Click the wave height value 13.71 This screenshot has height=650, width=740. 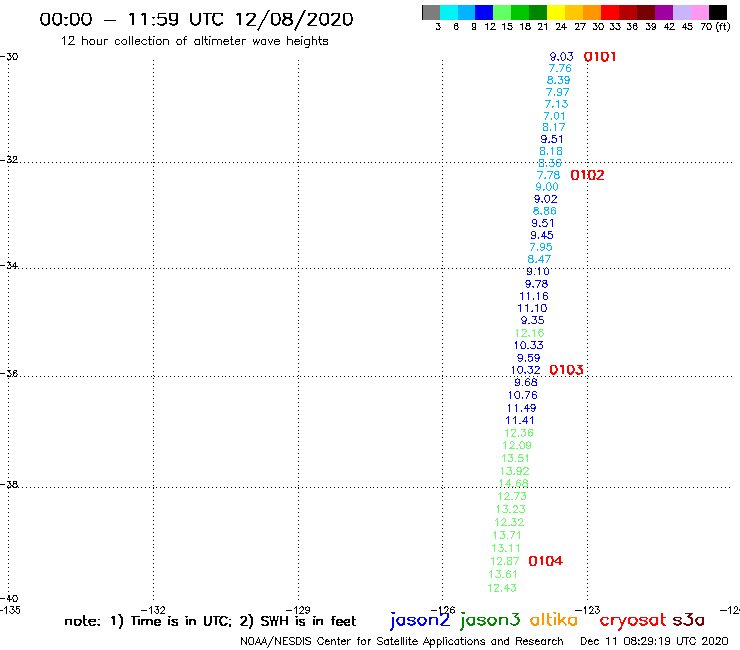pos(507,535)
